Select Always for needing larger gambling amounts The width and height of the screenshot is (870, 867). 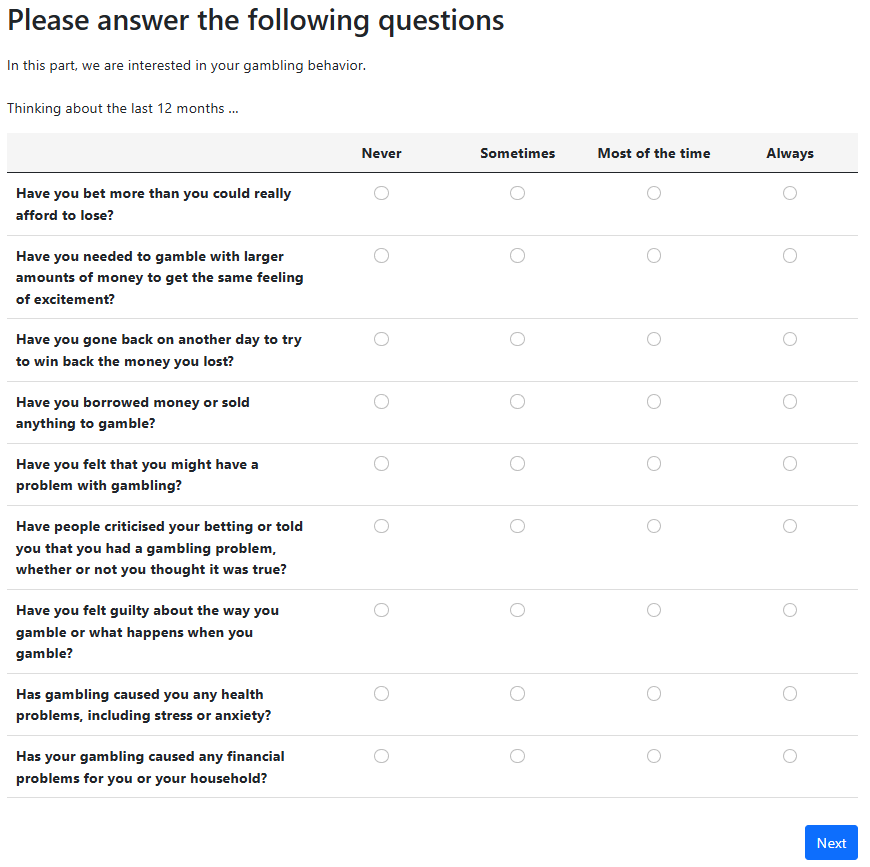(790, 256)
